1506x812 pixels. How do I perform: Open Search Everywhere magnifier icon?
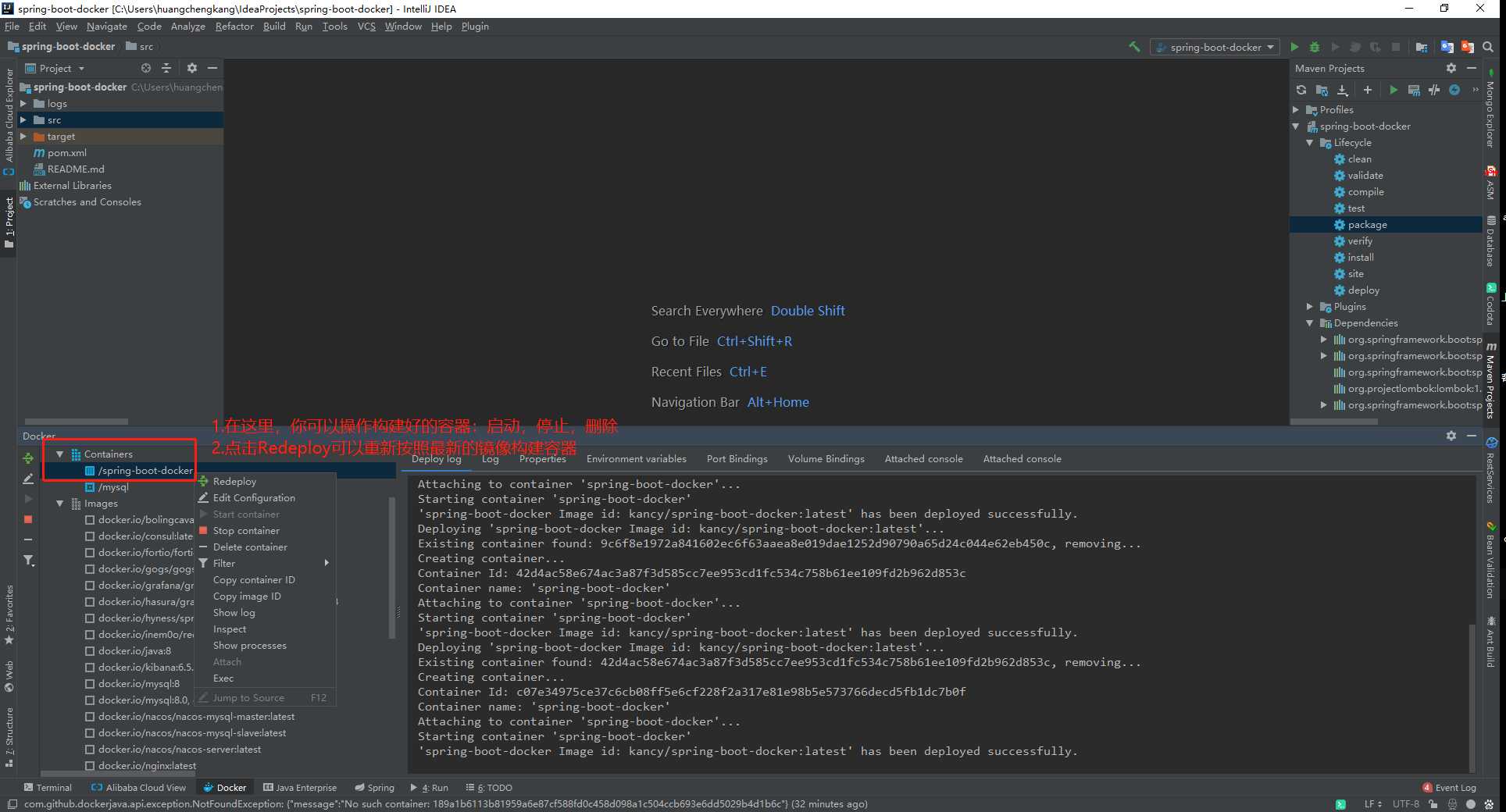click(1489, 47)
